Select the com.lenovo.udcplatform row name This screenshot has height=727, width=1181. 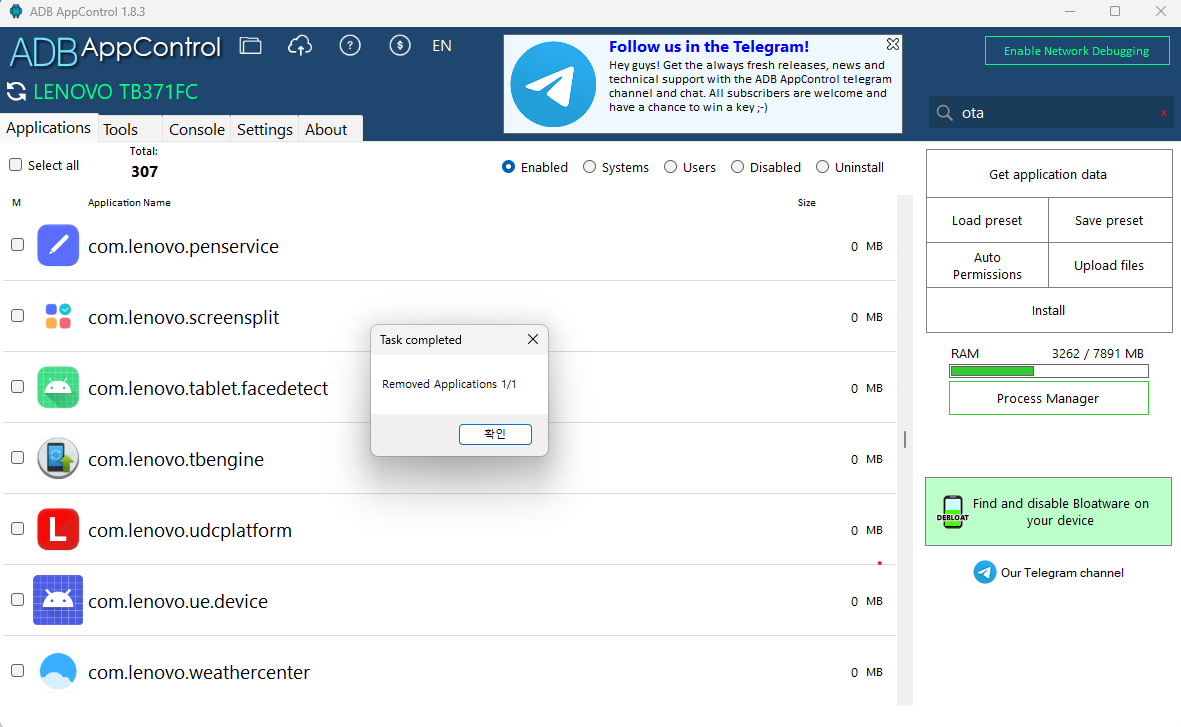pos(190,530)
